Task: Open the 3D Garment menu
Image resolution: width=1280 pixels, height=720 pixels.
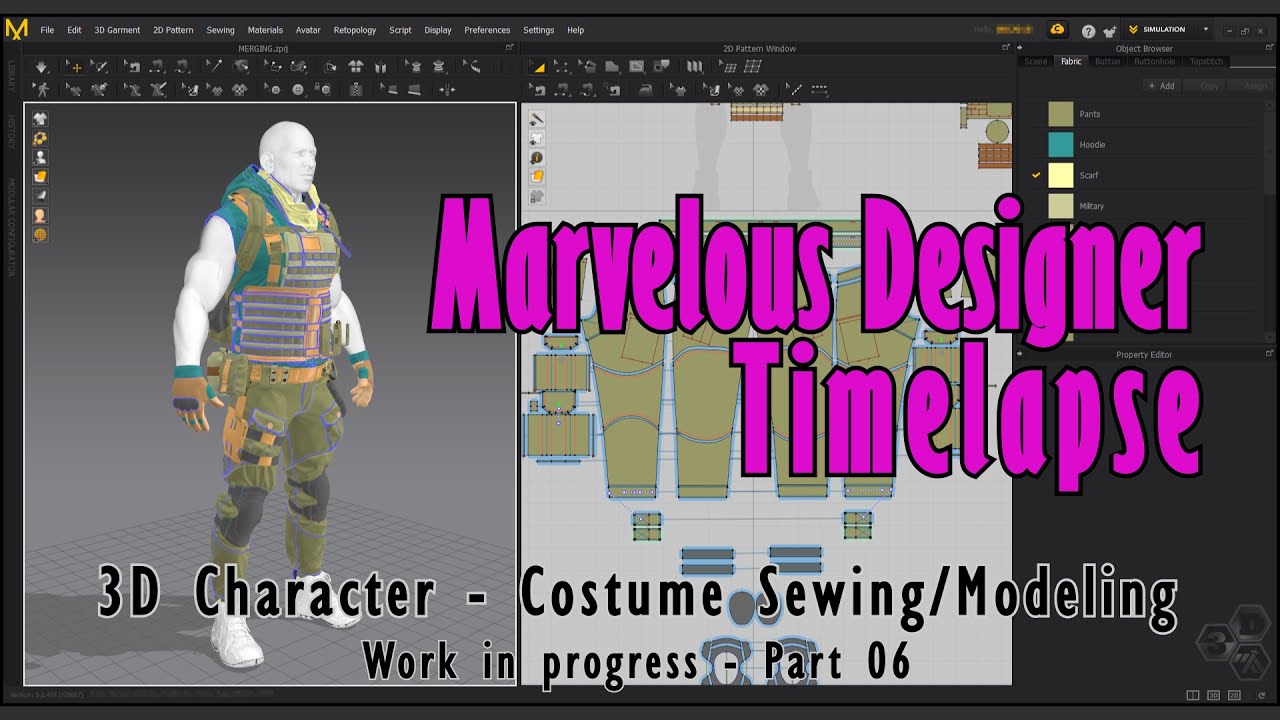Action: [117, 30]
